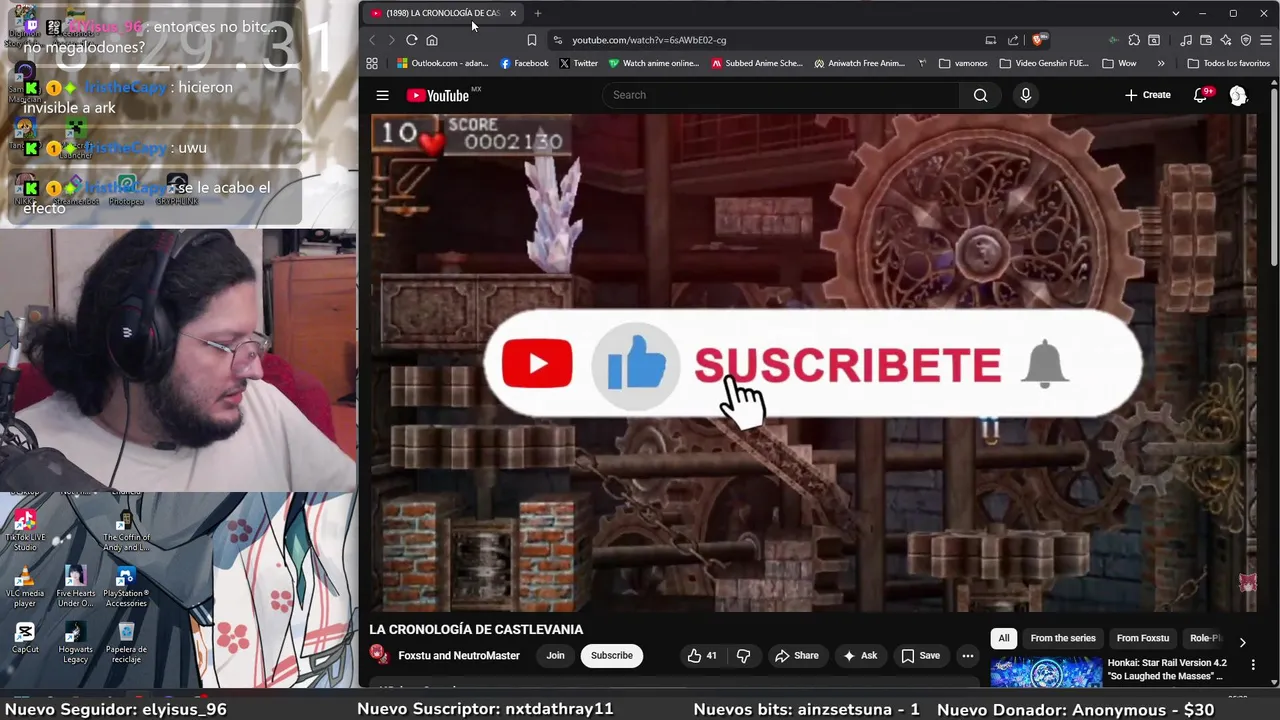The width and height of the screenshot is (1280, 720).
Task: Click LA CRONOLOGÍA DE CASTLEVANIA video title
Action: click(x=476, y=630)
